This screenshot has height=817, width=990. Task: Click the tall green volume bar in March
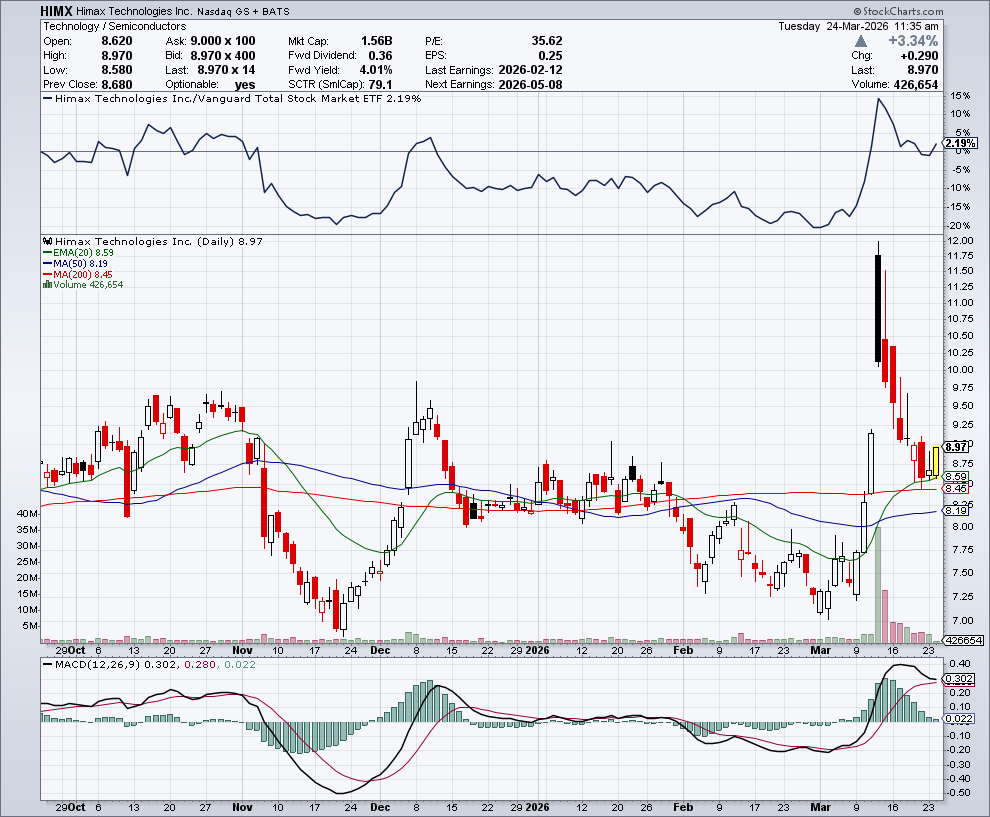(x=878, y=584)
